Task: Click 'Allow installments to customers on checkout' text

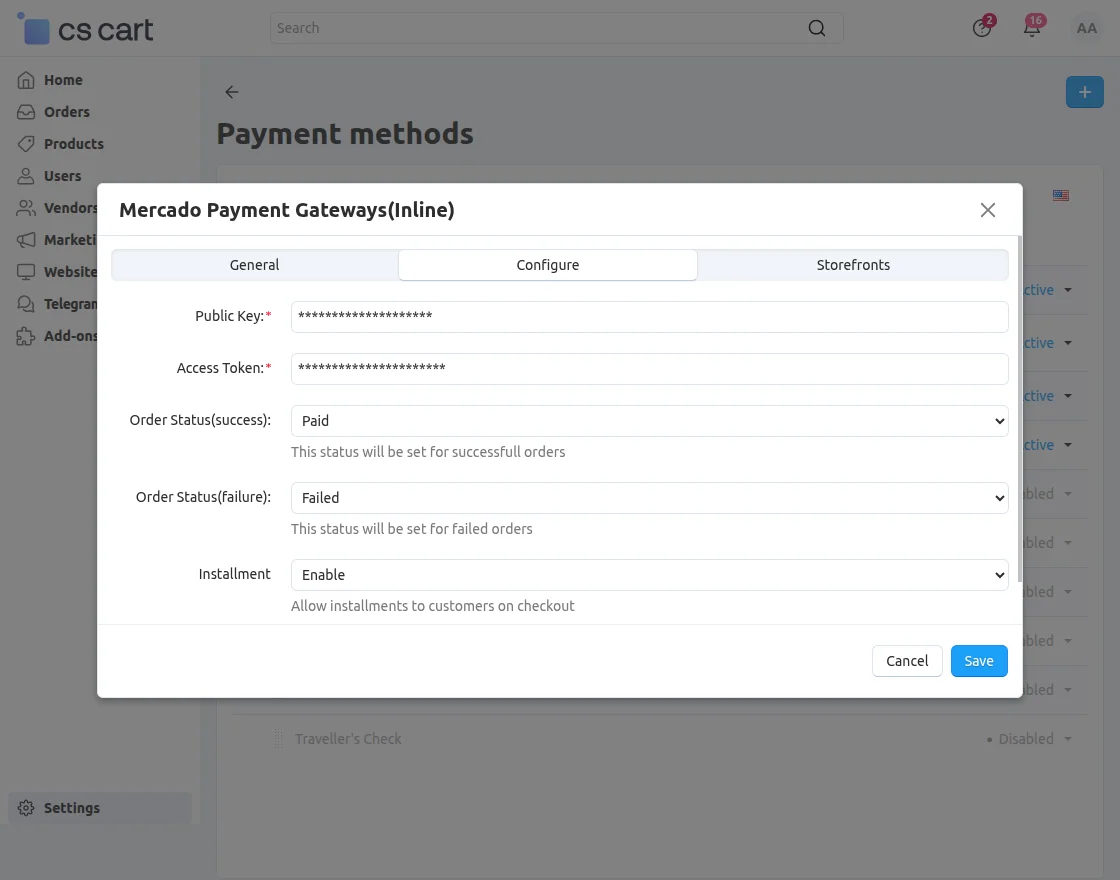Action: tap(432, 606)
